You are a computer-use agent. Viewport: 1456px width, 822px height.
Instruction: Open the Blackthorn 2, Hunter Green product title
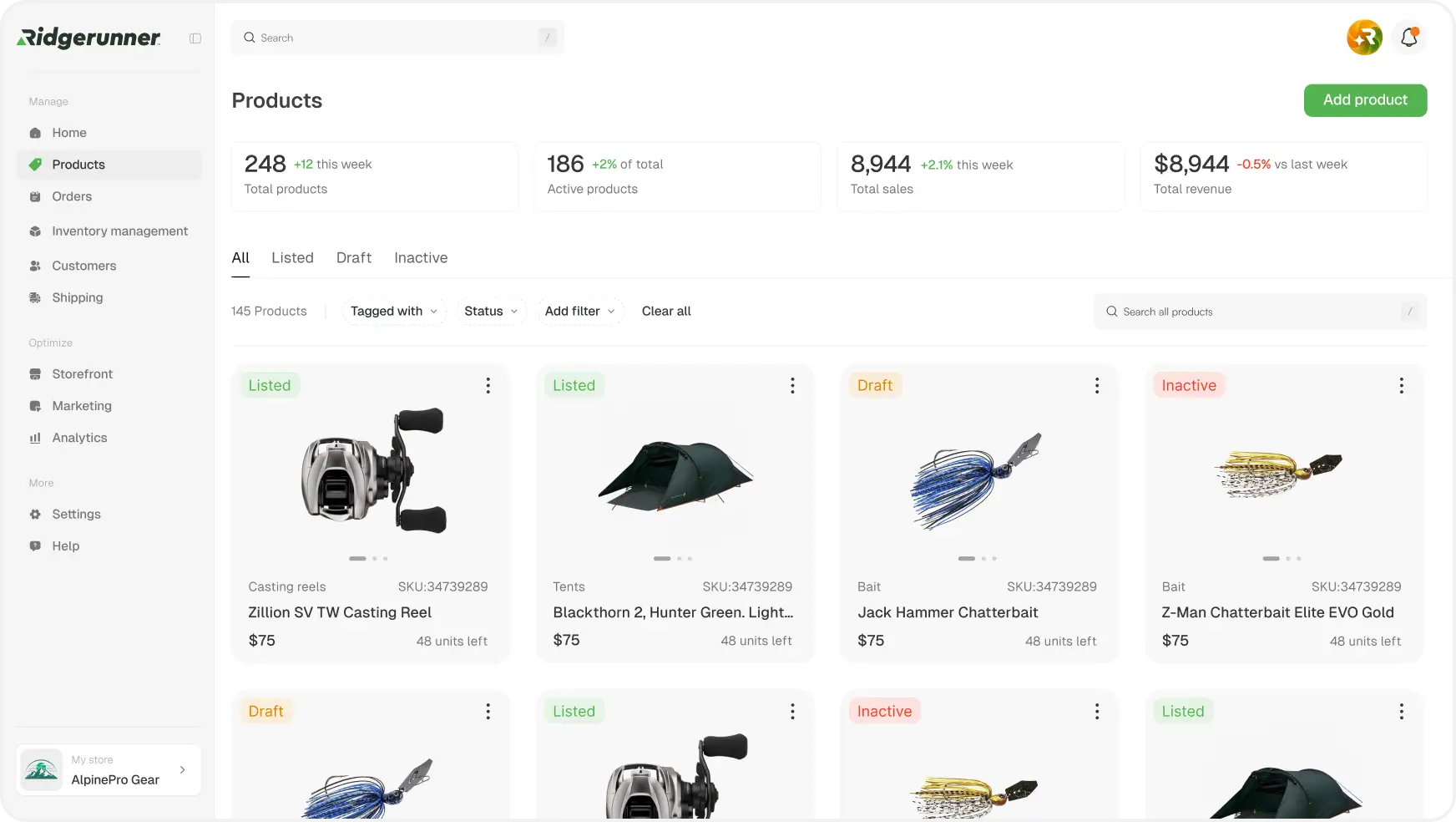[673, 612]
